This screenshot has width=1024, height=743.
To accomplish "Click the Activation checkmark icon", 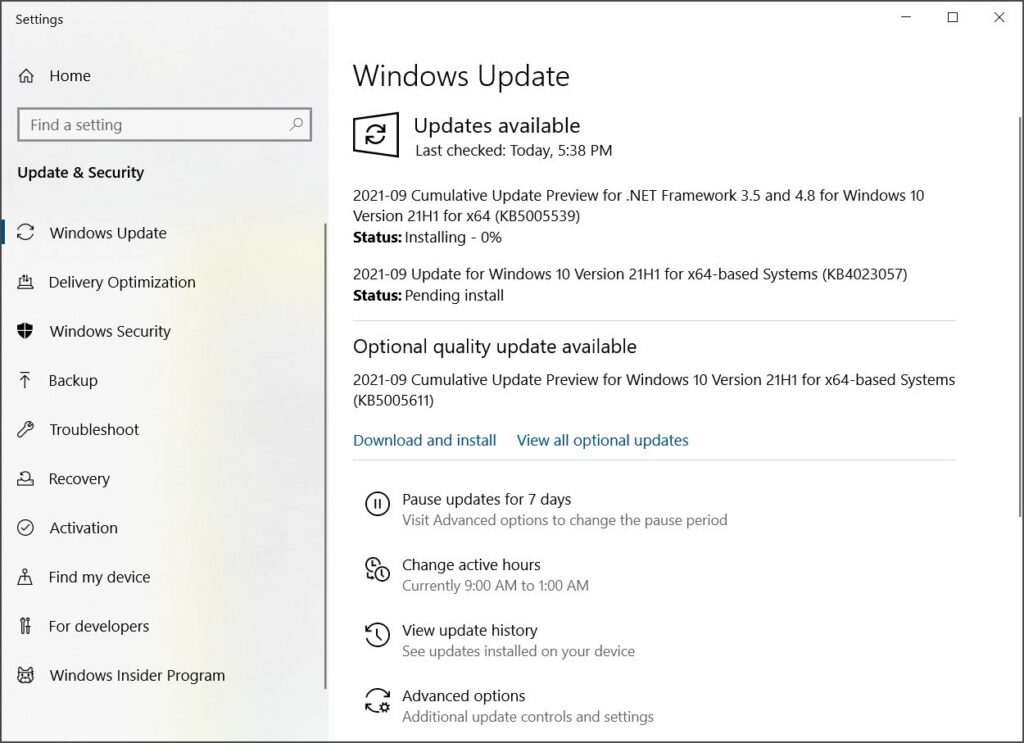I will (x=25, y=528).
